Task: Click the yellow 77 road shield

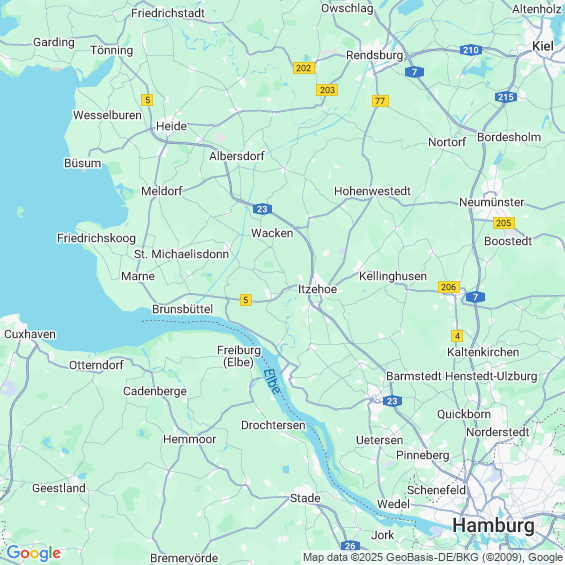Action: tap(381, 101)
